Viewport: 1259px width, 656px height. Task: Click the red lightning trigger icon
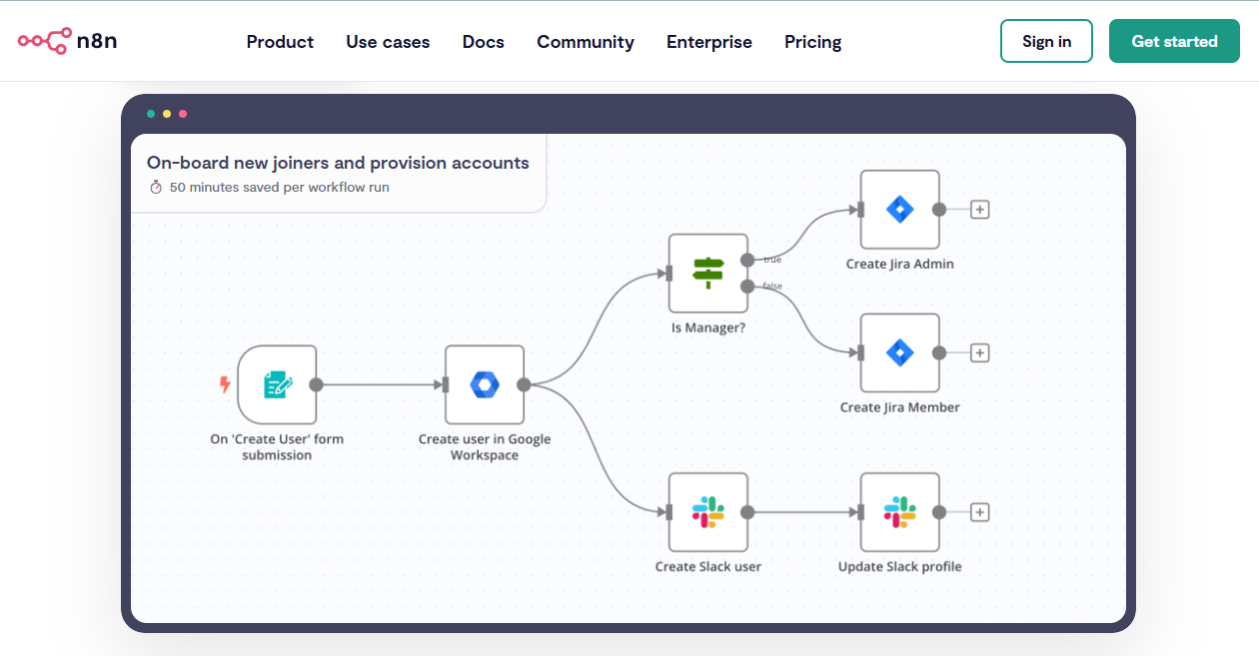225,384
